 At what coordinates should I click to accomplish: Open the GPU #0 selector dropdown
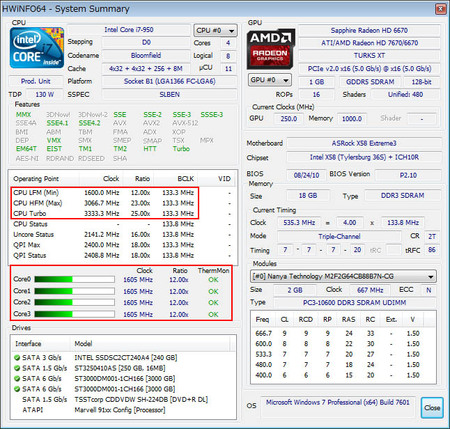click(270, 80)
